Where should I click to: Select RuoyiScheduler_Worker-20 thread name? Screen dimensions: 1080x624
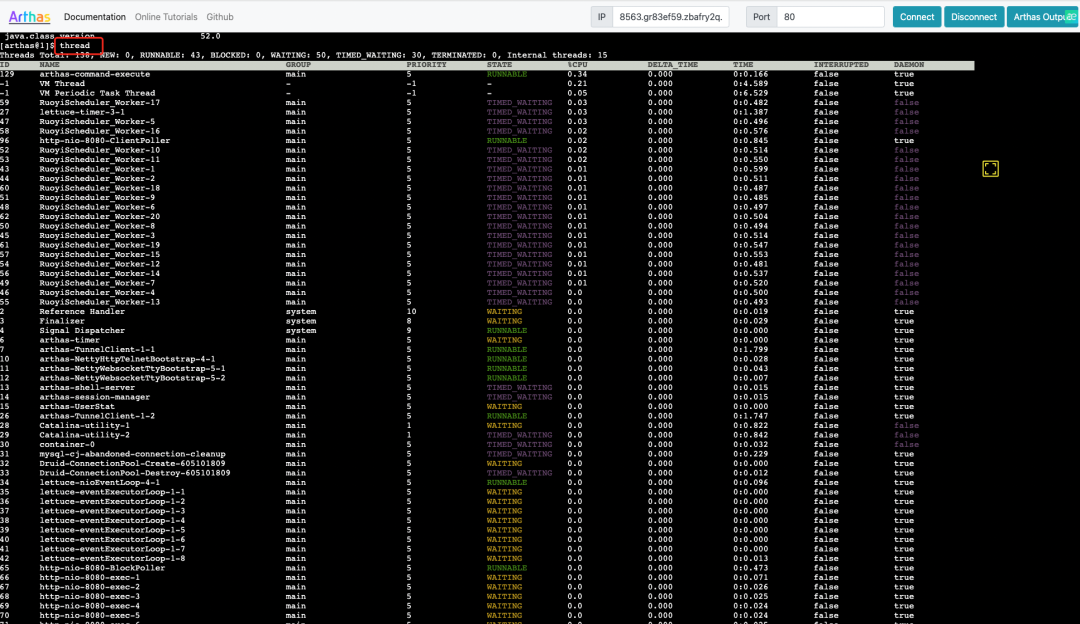tap(99, 217)
